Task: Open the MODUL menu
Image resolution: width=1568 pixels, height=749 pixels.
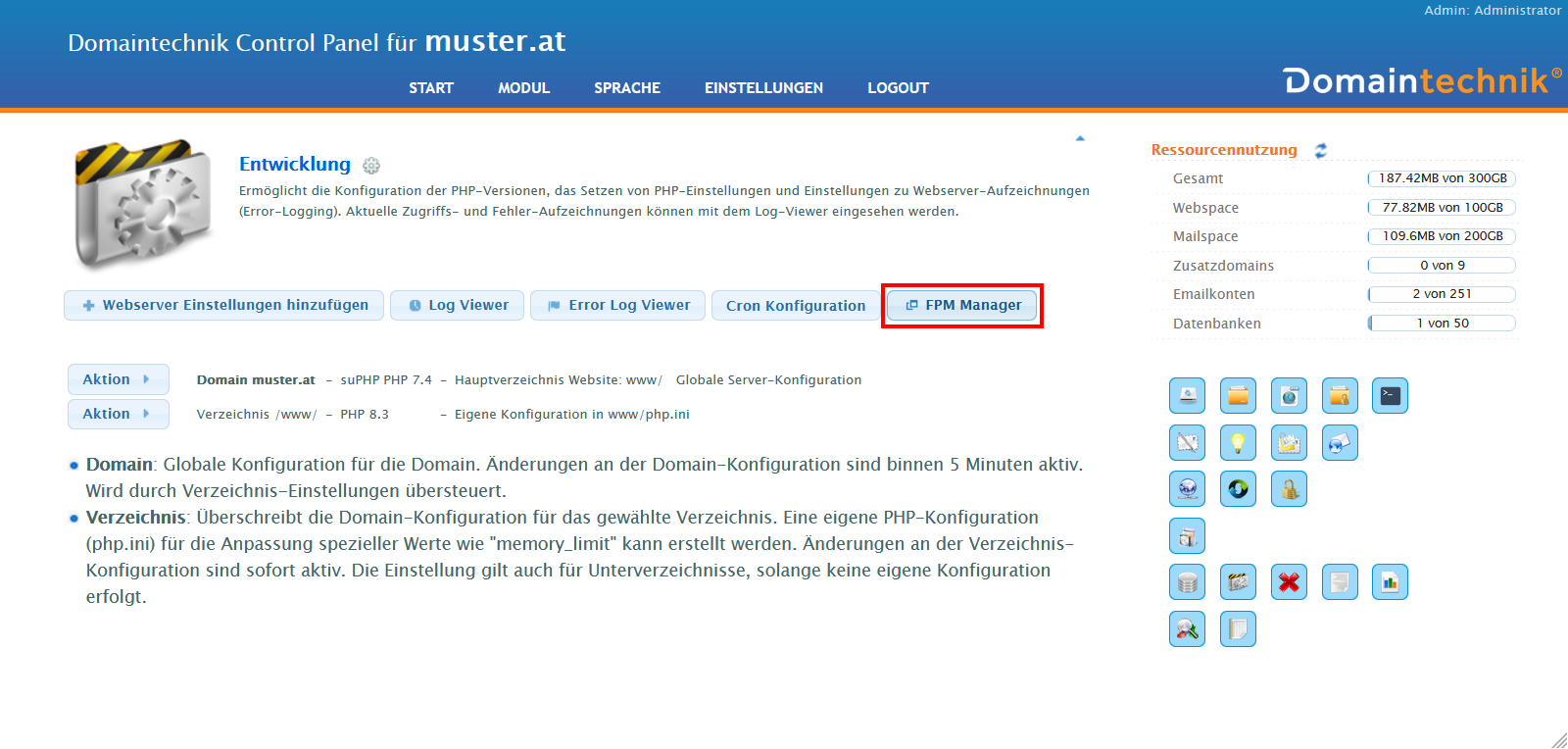Action: click(x=523, y=88)
